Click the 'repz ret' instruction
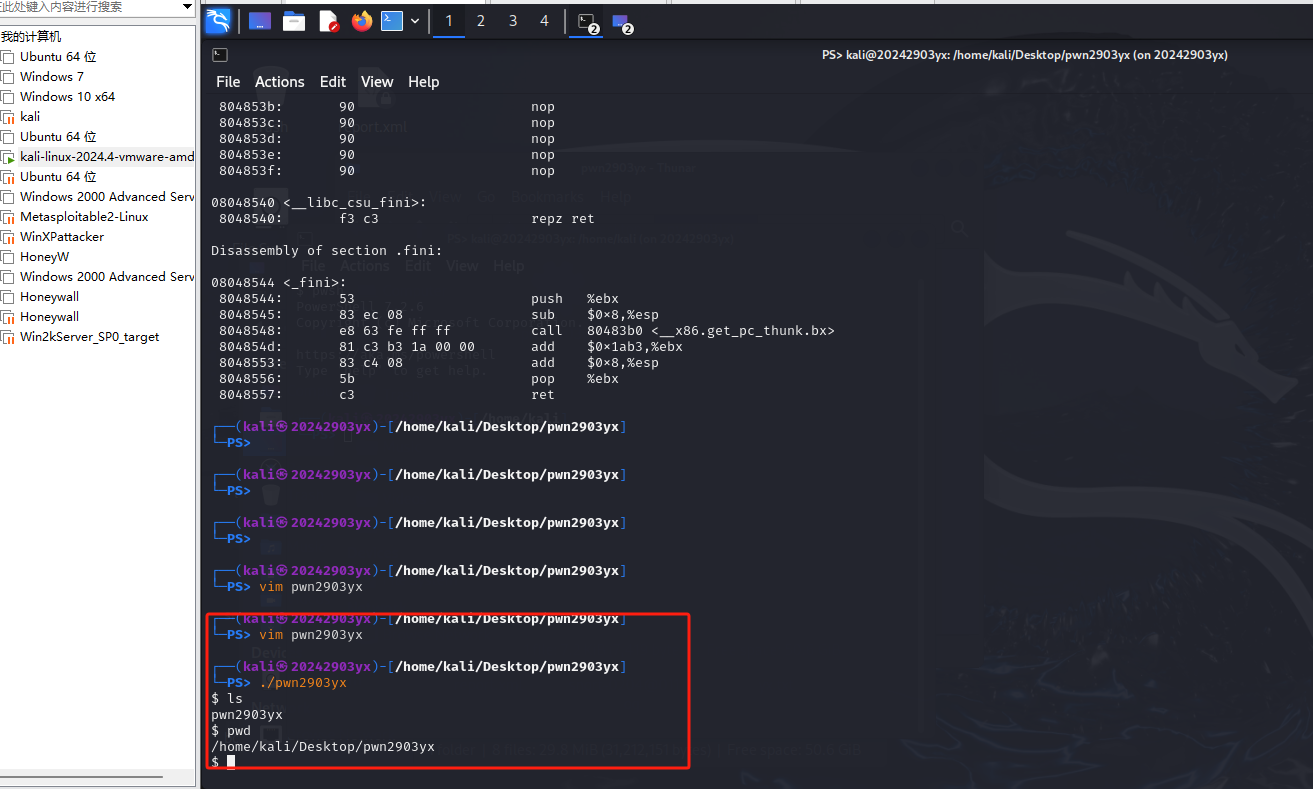The image size is (1313, 789). click(563, 218)
